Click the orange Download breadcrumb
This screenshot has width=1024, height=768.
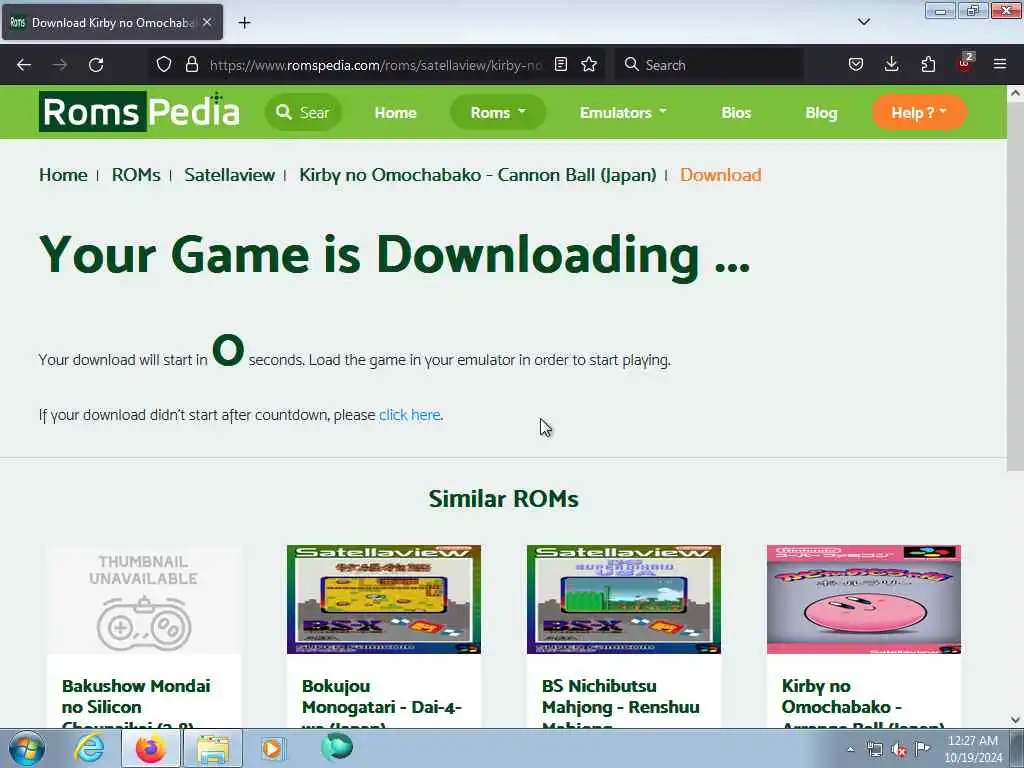tap(720, 175)
